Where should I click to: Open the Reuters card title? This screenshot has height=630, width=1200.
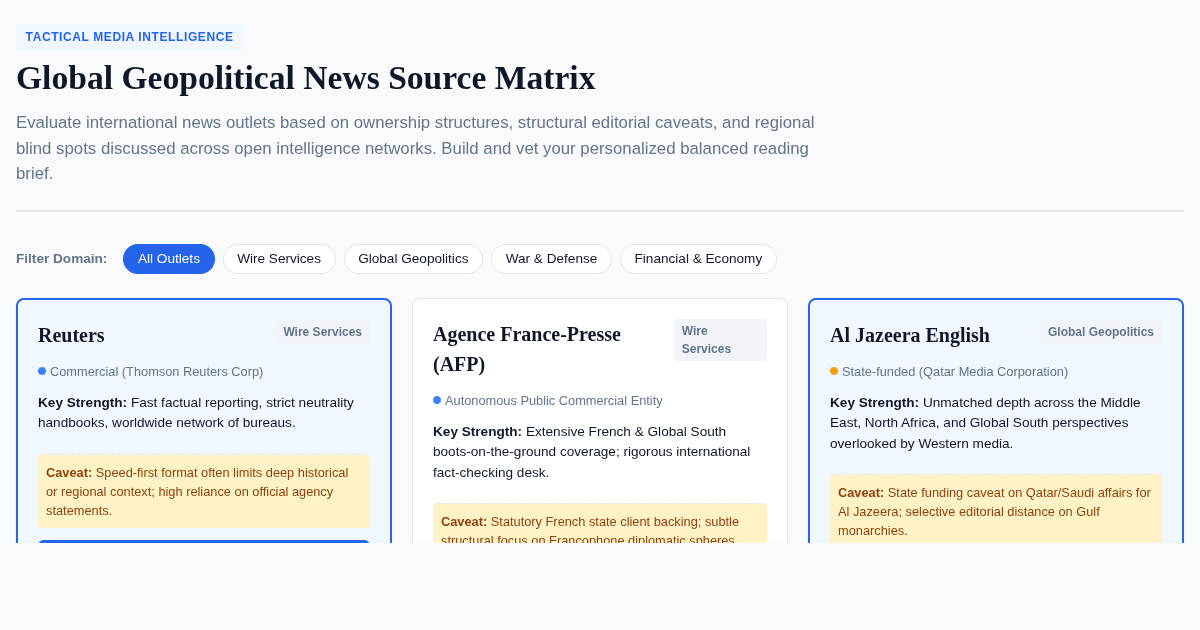coord(71,335)
